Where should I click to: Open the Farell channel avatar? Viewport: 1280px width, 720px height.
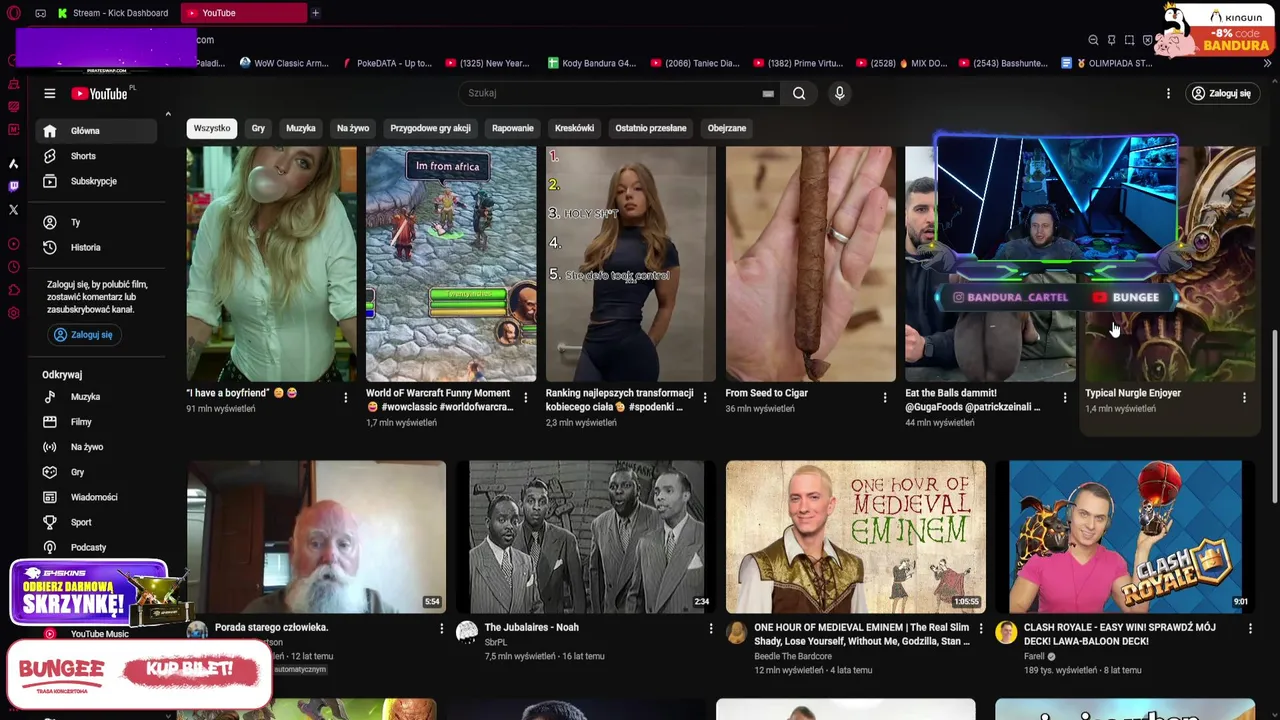click(1006, 632)
